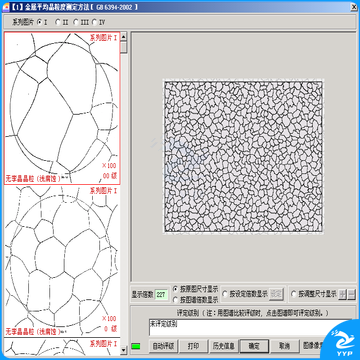Click the 打印 print button
360x360 pixels.
point(193,346)
